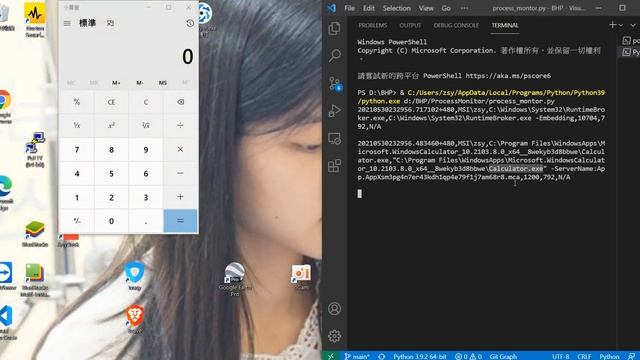The image size is (640, 360).
Task: Expand the new terminal launch profile dropdown
Action: point(621,25)
